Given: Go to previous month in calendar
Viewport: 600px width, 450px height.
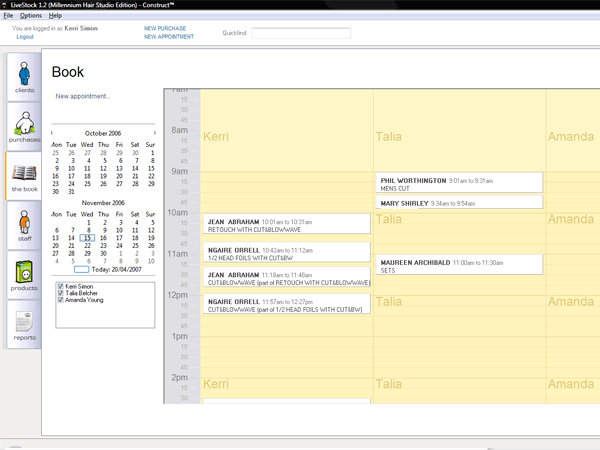Looking at the screenshot, I should [x=52, y=133].
